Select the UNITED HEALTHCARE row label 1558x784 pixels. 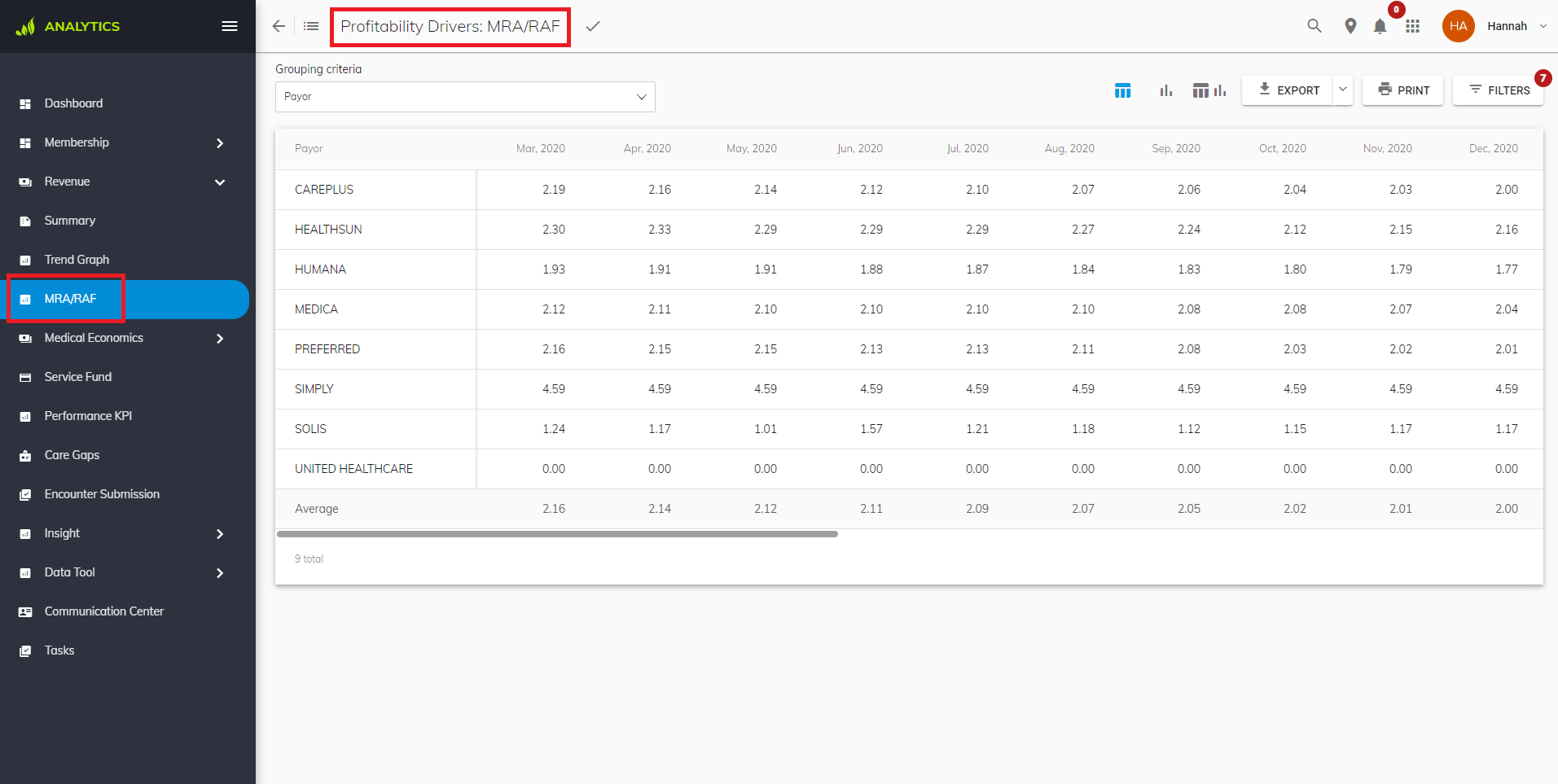click(x=353, y=469)
